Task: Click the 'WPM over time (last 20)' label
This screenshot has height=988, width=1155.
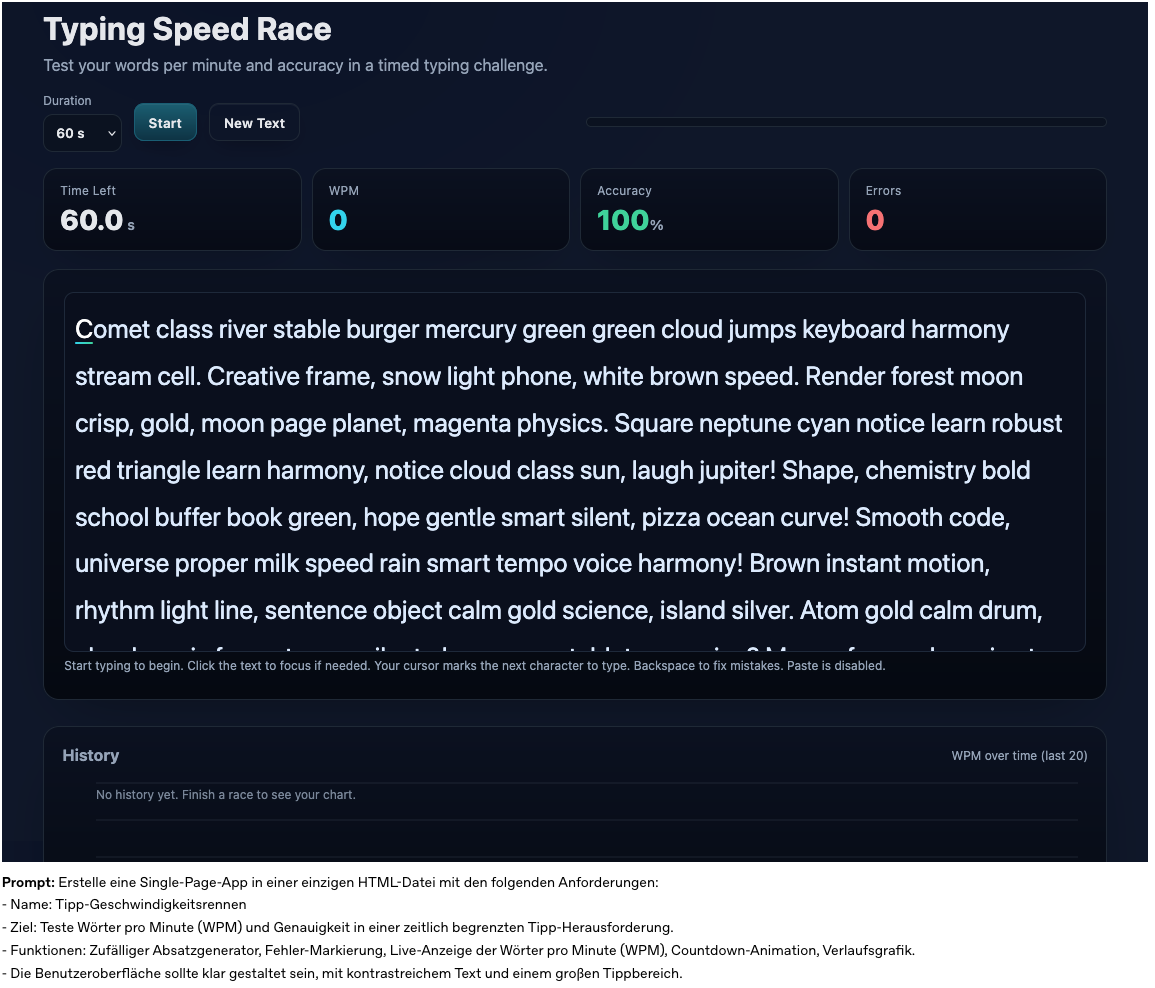Action: coord(1019,756)
